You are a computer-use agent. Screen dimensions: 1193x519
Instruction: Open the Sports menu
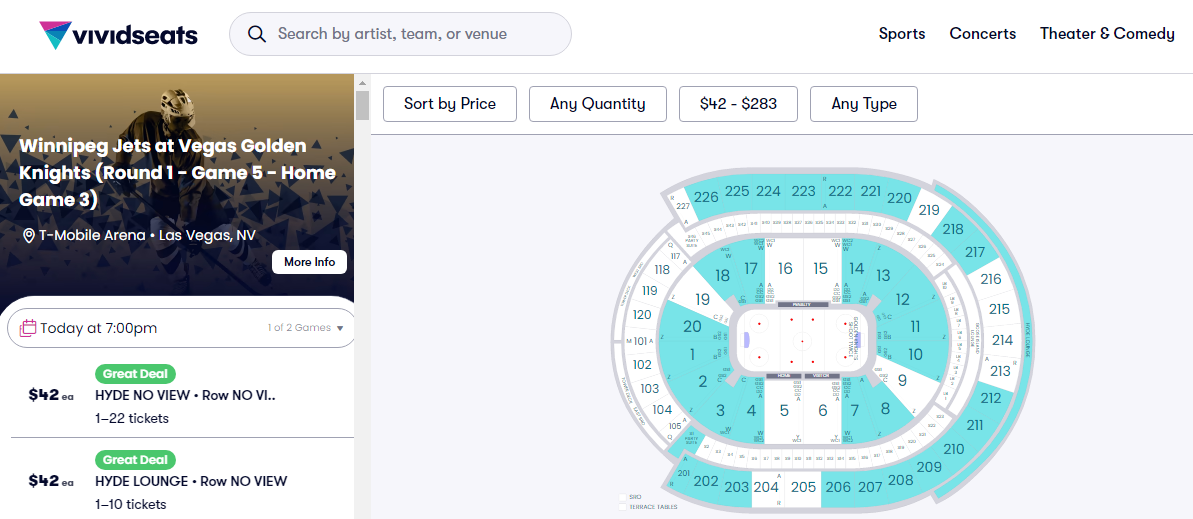click(x=902, y=34)
